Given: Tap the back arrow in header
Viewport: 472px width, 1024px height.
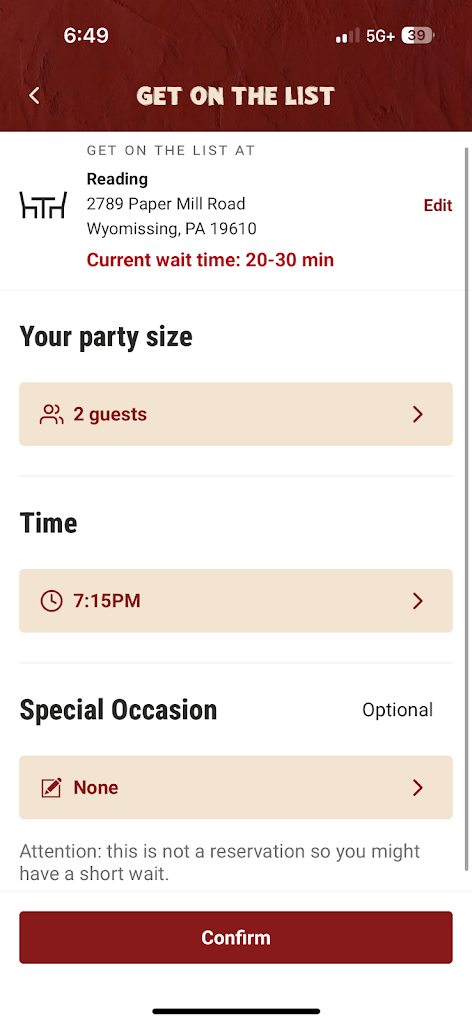Looking at the screenshot, I should (35, 95).
